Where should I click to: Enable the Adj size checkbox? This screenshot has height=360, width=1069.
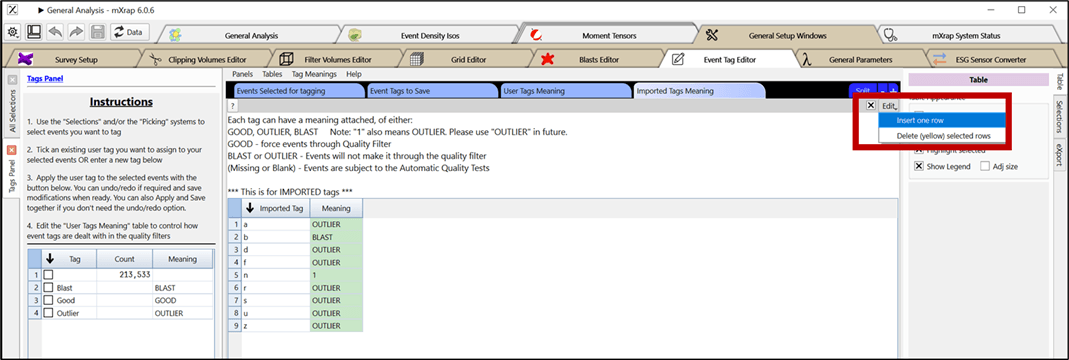point(984,166)
